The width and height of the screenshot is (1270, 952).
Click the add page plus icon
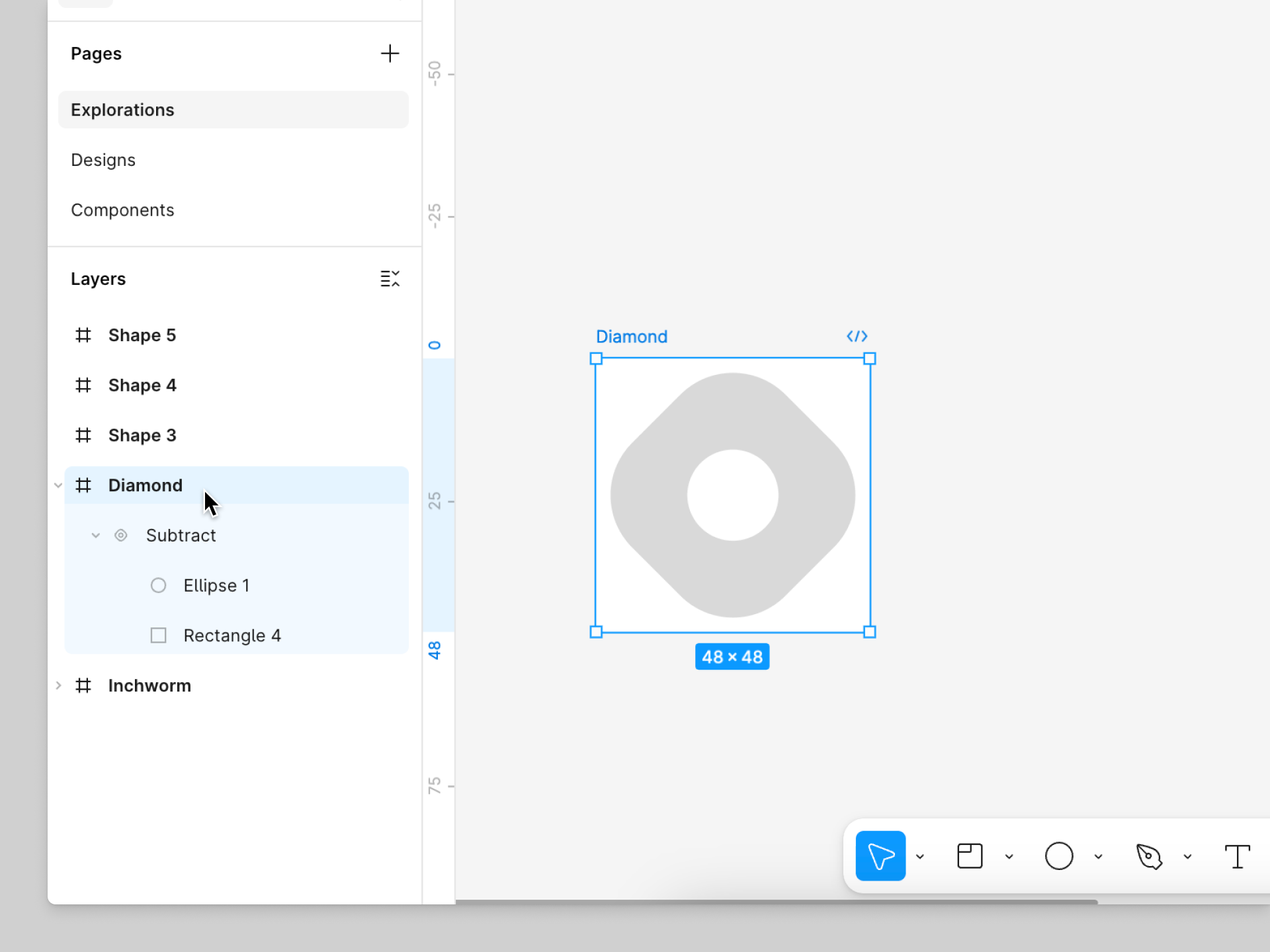click(x=390, y=54)
